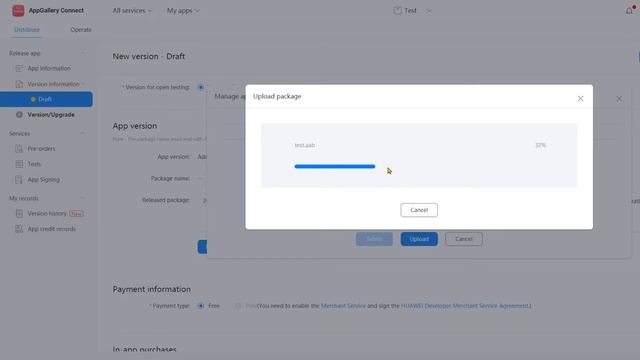Click the Pre-orders sidebar icon
Screen dimensions: 640x360
[x=19, y=149]
